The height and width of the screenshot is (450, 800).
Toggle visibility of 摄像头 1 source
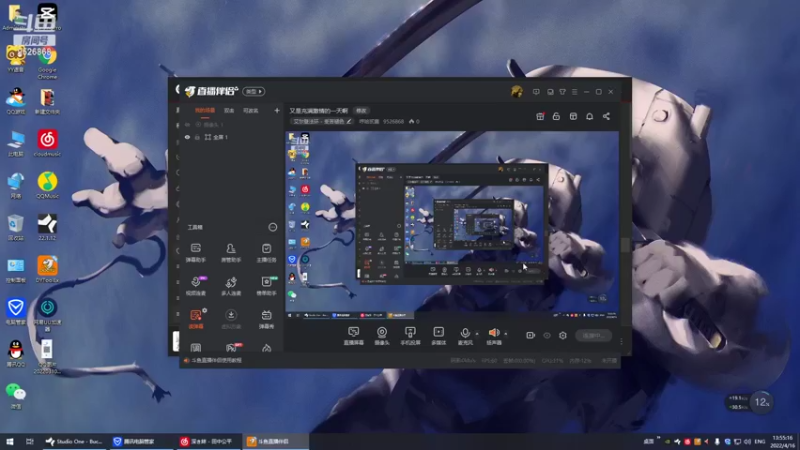coord(187,124)
